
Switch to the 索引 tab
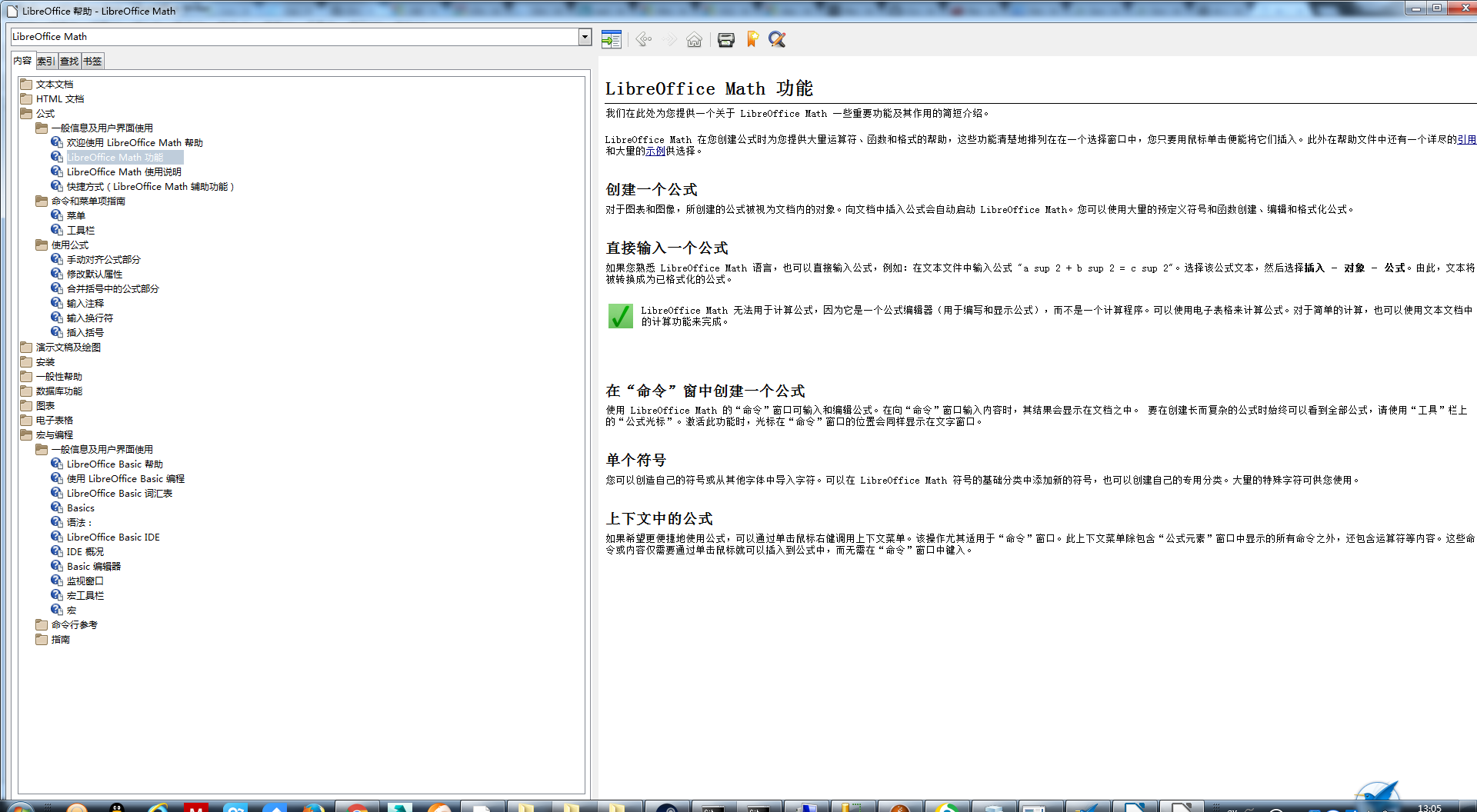coord(46,62)
